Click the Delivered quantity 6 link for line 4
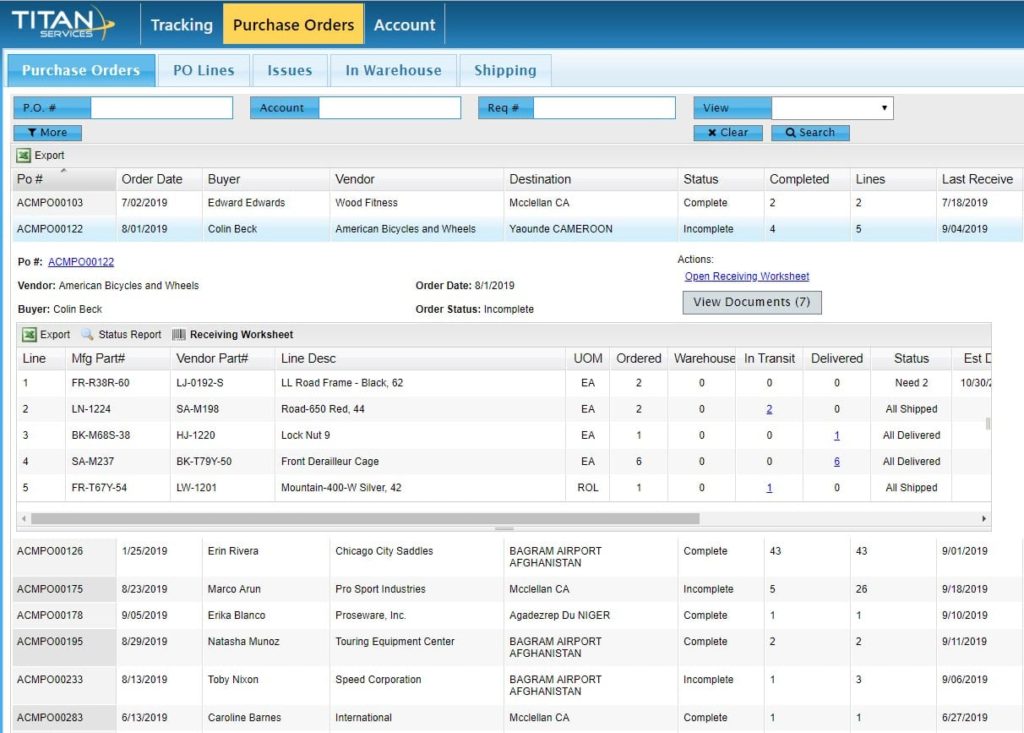The width and height of the screenshot is (1024, 733). coord(836,462)
